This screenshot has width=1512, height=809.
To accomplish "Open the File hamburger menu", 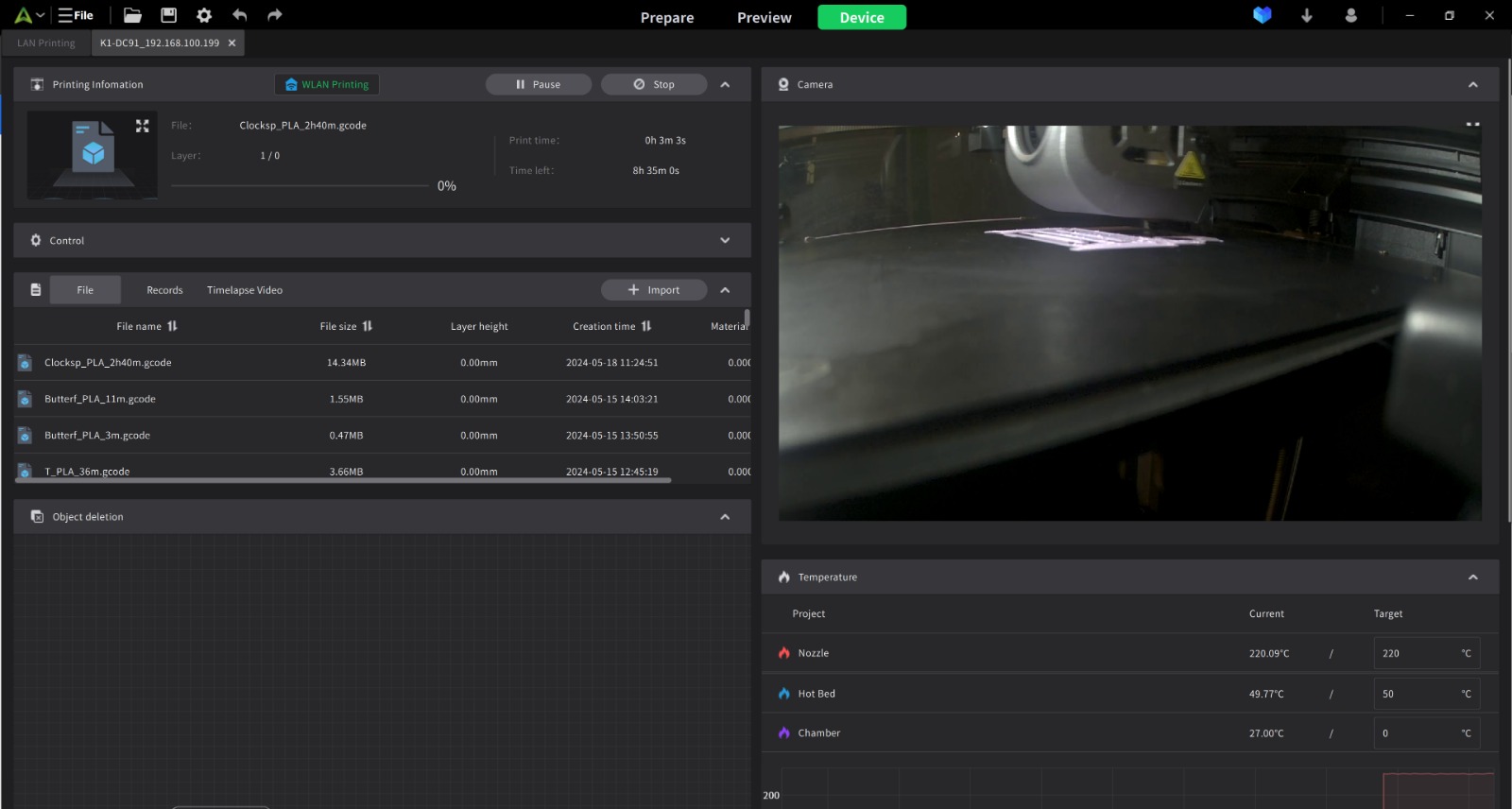I will click(76, 15).
